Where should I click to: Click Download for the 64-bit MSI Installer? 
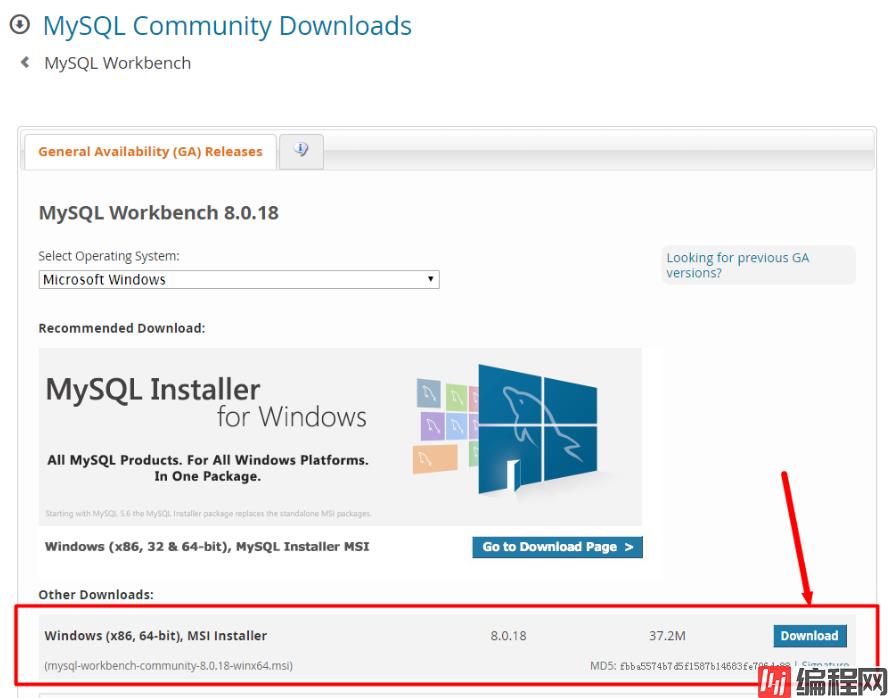(809, 636)
